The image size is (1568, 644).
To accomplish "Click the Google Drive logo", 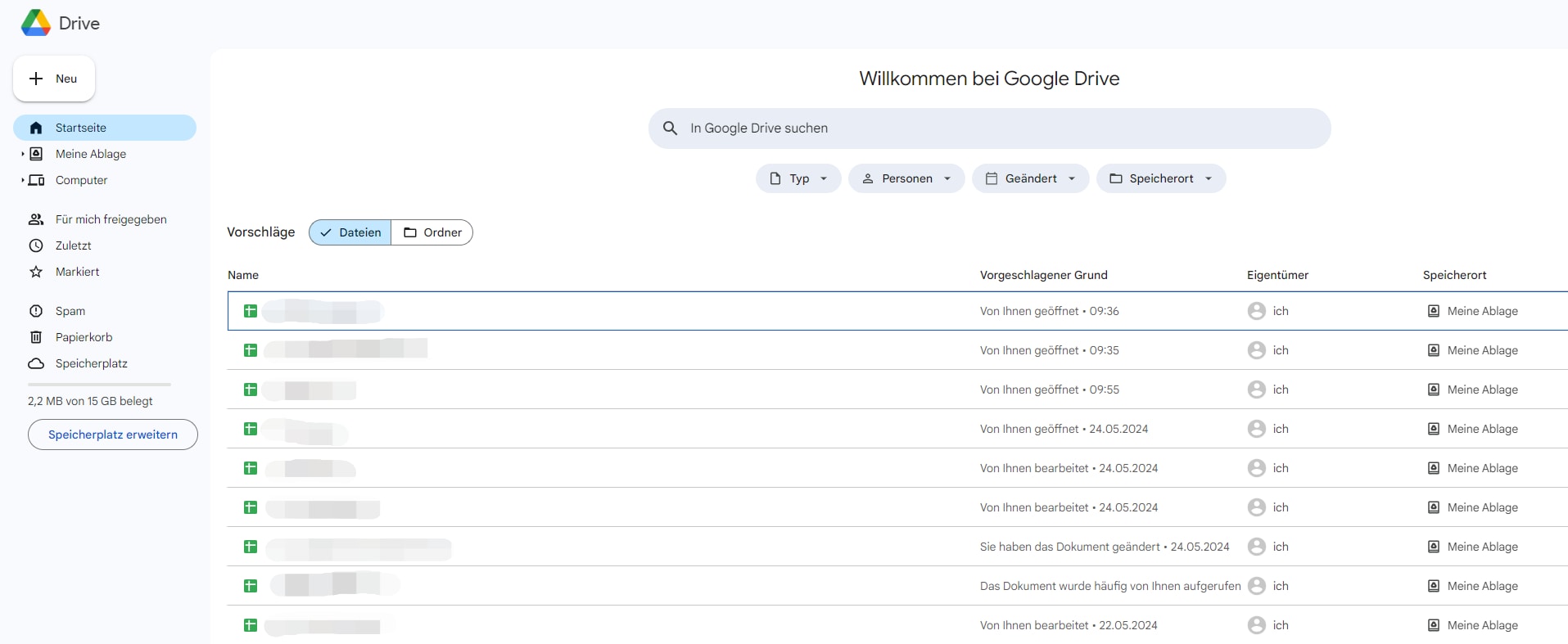I will pos(36,23).
